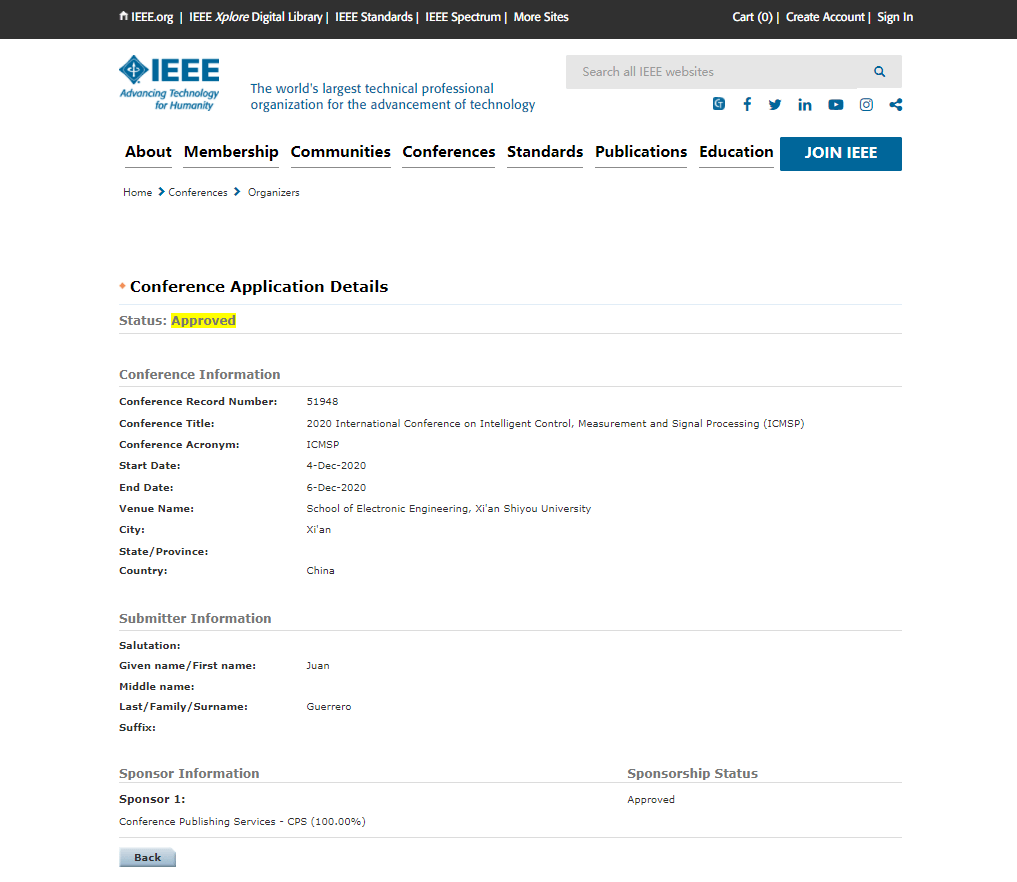Open IEEE Twitter page icon

tap(775, 104)
